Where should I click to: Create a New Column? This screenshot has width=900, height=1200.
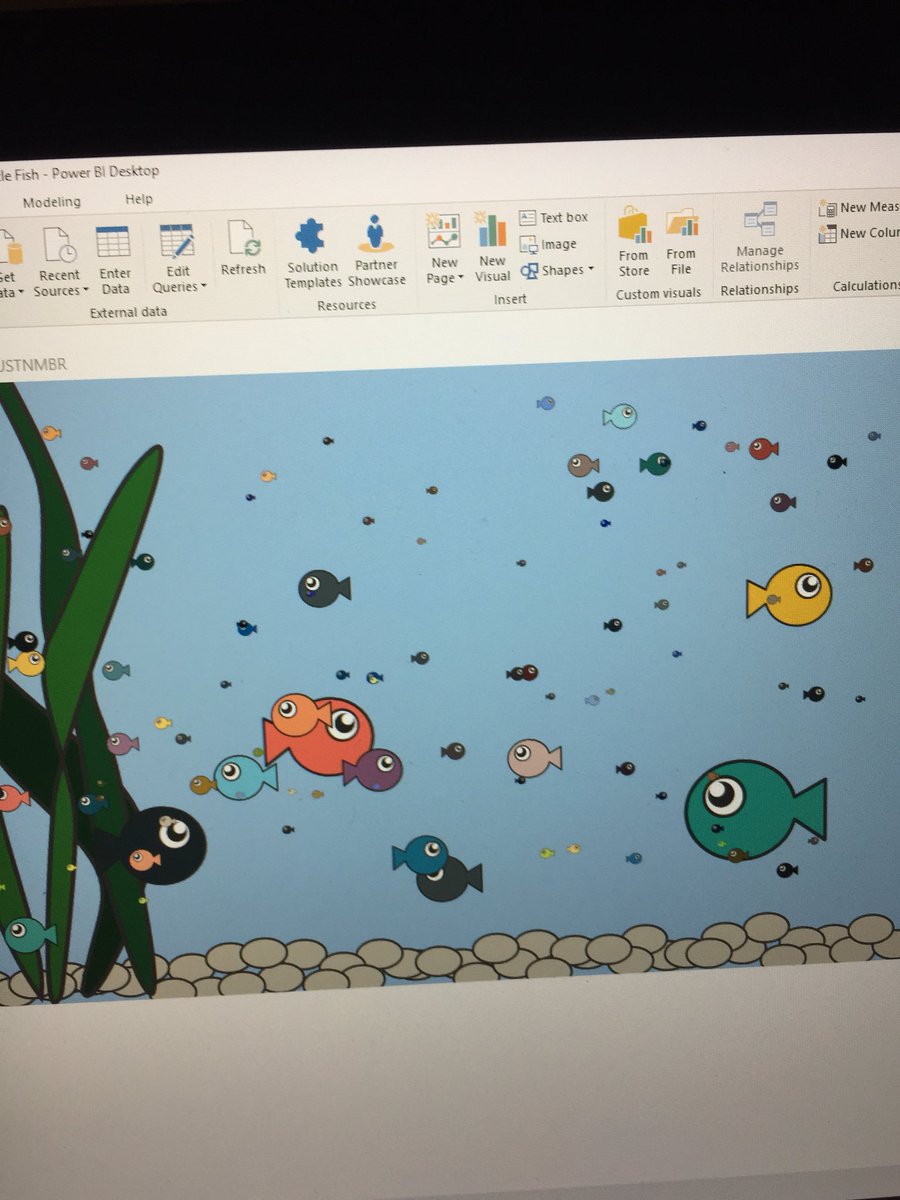coord(858,233)
